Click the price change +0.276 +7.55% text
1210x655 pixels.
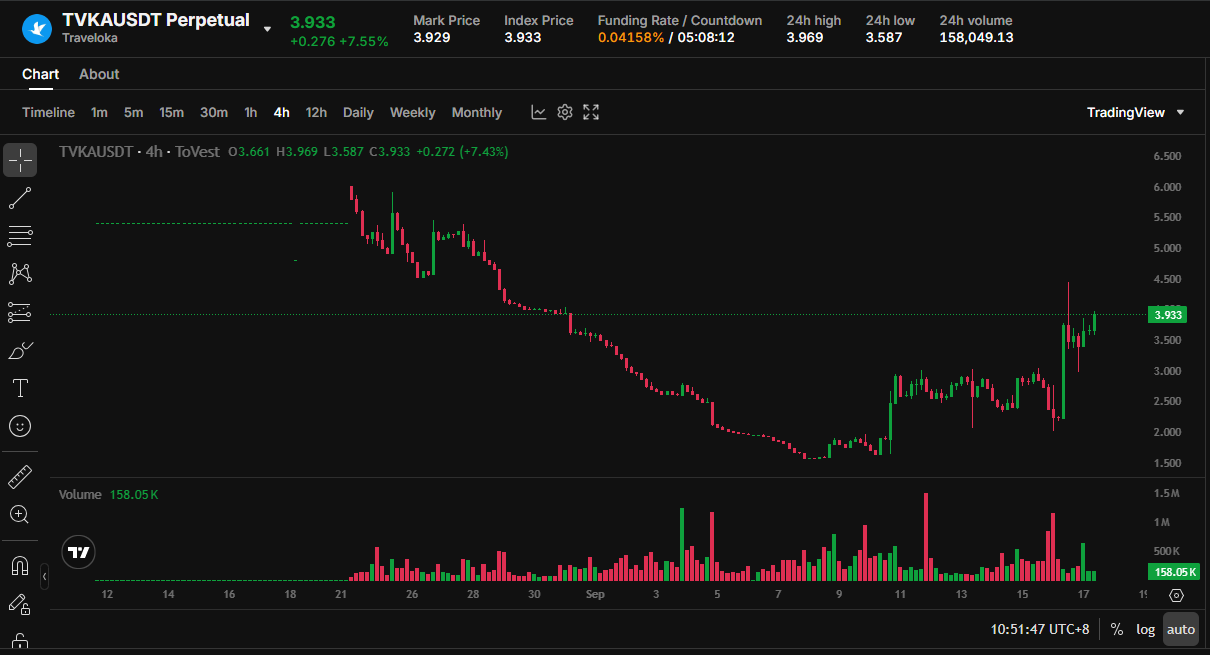pos(339,42)
